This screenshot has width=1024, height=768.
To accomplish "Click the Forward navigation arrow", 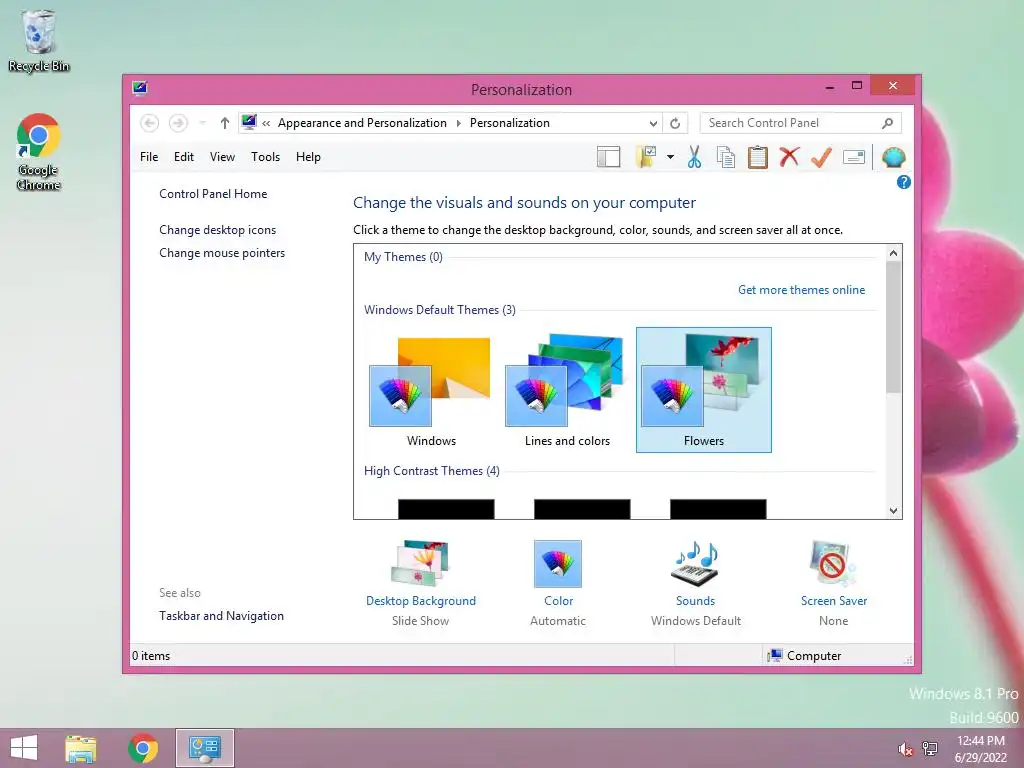I will [178, 123].
